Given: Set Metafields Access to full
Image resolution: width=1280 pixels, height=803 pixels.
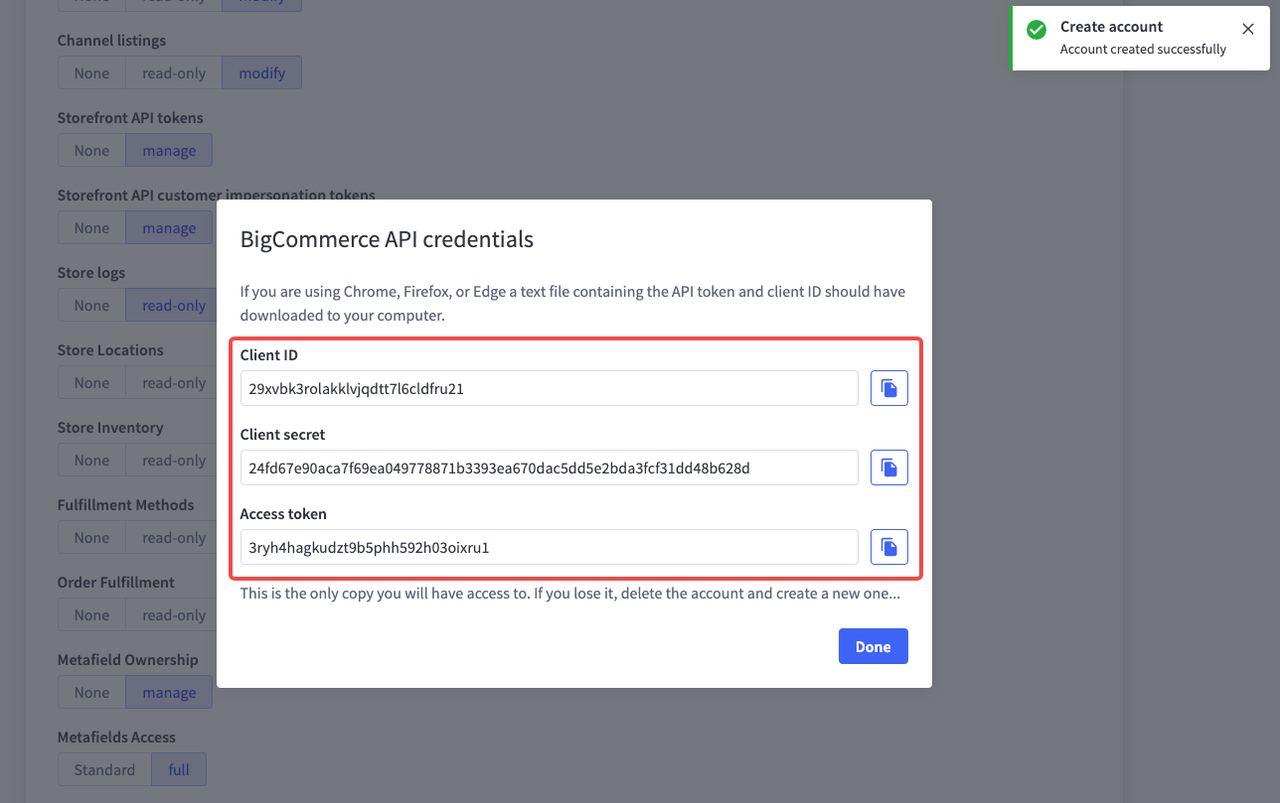Looking at the screenshot, I should (179, 769).
